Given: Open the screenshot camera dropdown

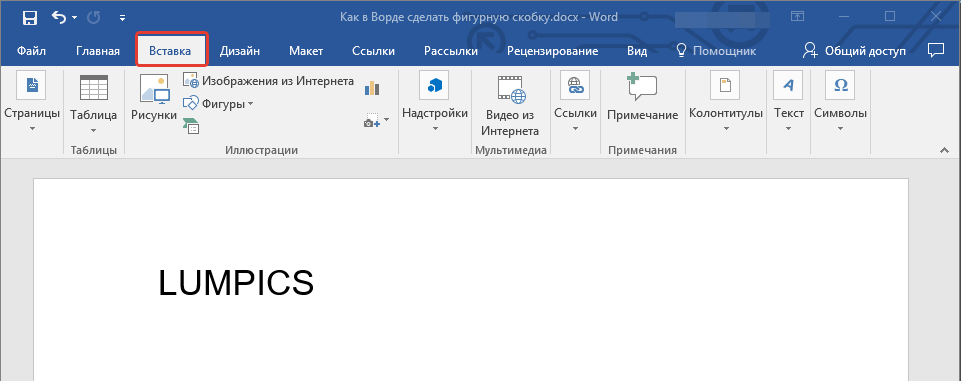Looking at the screenshot, I should coord(376,120).
